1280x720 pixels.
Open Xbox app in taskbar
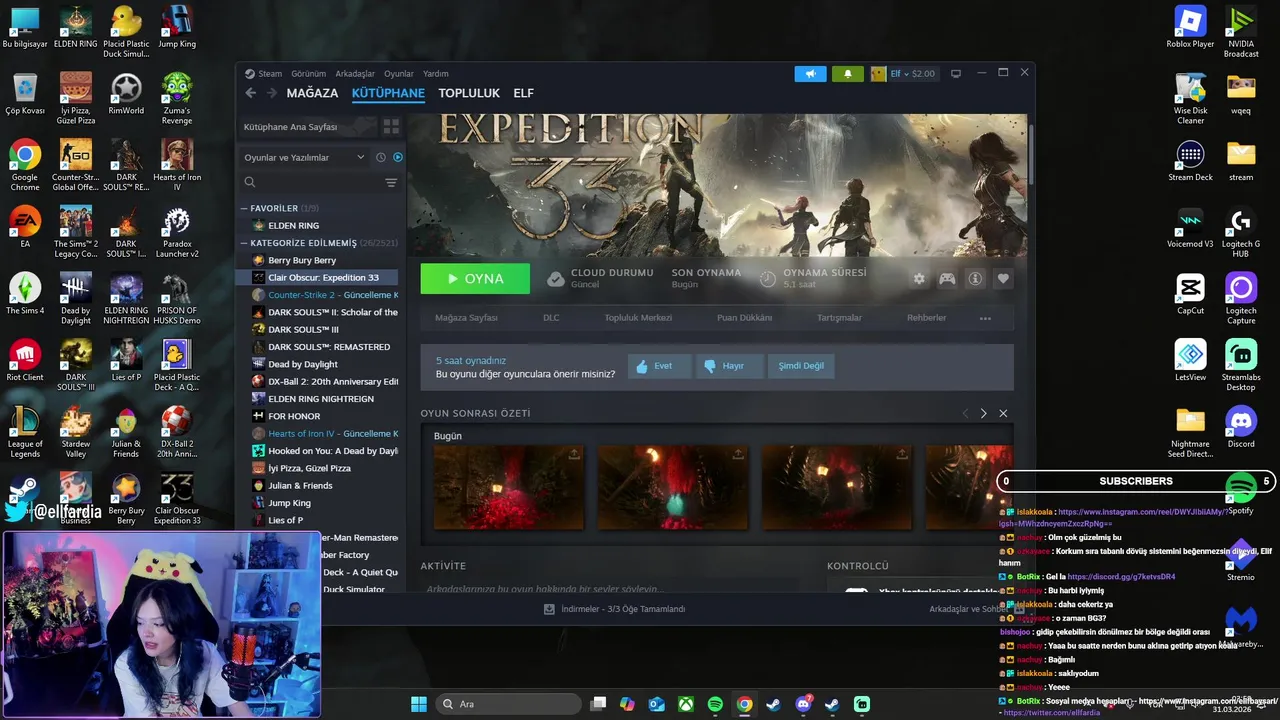686,704
